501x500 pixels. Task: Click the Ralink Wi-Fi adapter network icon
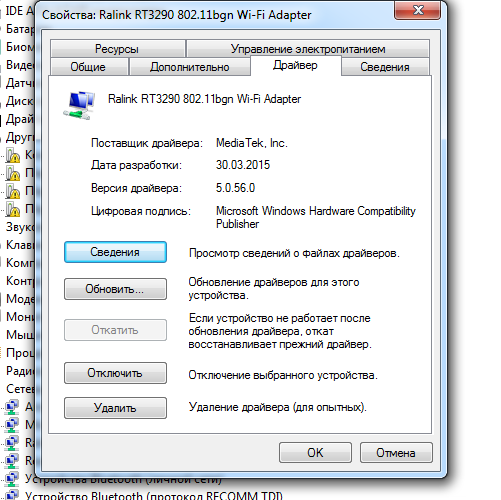[x=79, y=105]
